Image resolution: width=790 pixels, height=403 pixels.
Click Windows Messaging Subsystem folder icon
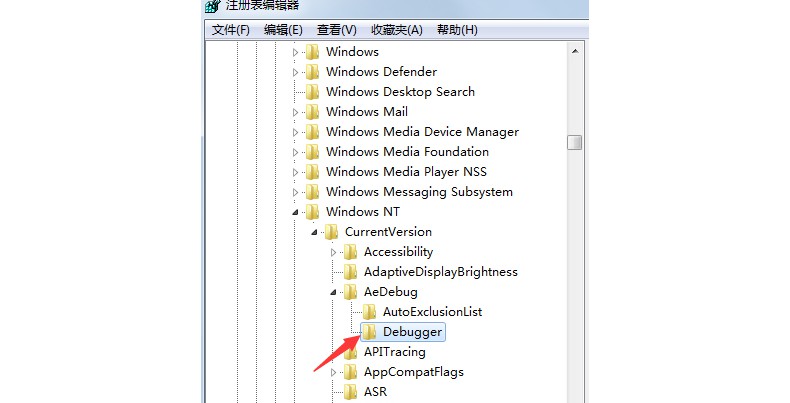pos(312,192)
